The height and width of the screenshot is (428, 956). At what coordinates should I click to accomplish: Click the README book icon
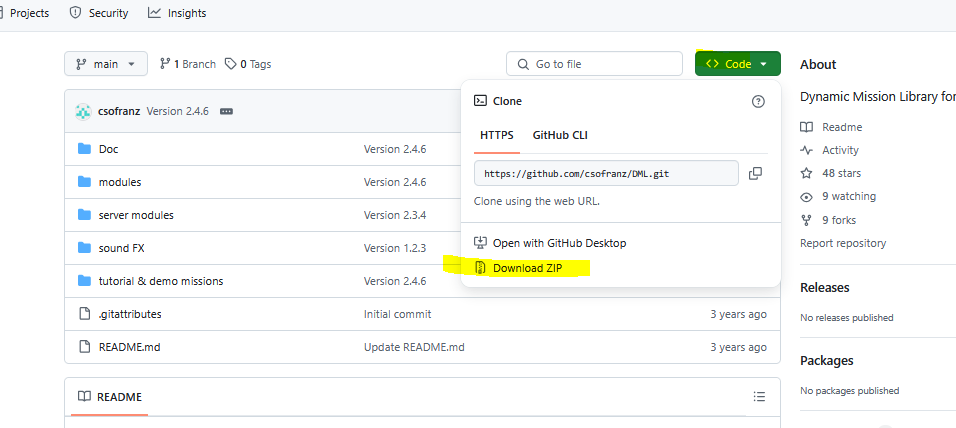point(84,396)
